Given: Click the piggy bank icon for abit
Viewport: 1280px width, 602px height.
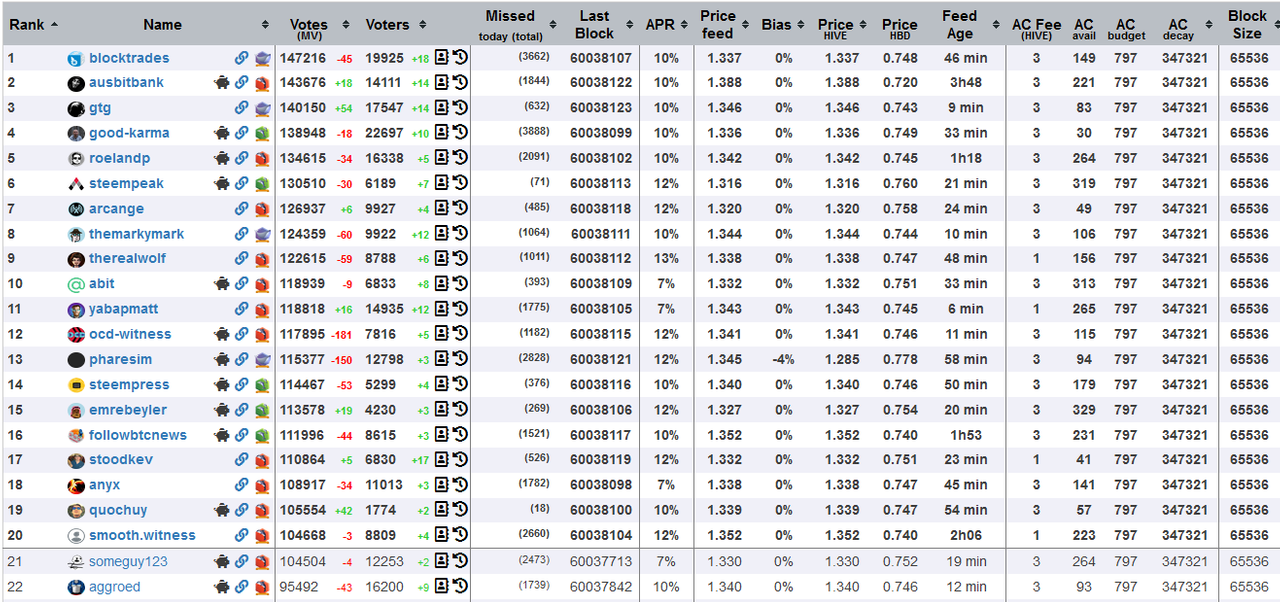Looking at the screenshot, I should point(222,284).
